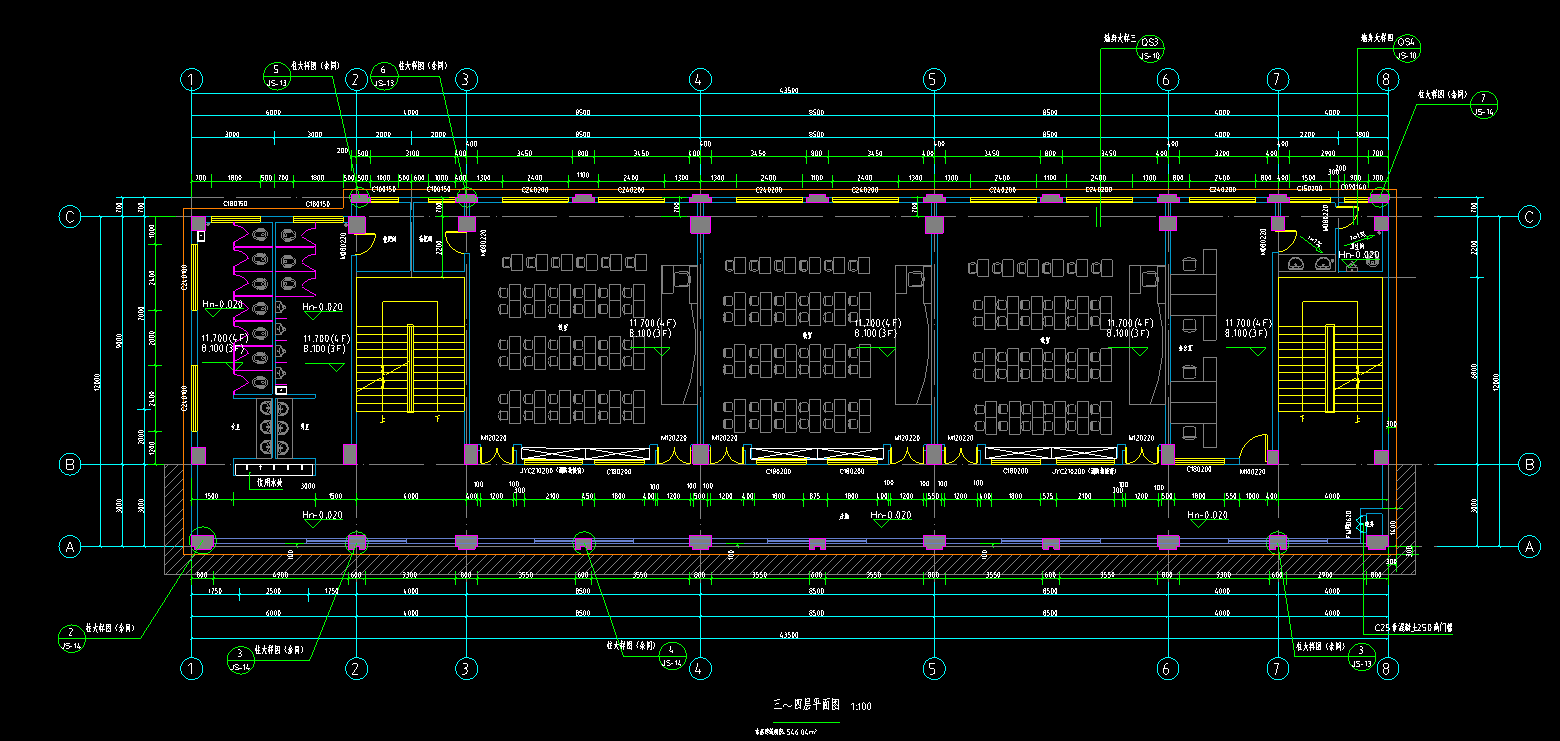This screenshot has height=741, width=1560.
Task: Click detail callout 6 referencing JS-13
Action: (x=384, y=76)
